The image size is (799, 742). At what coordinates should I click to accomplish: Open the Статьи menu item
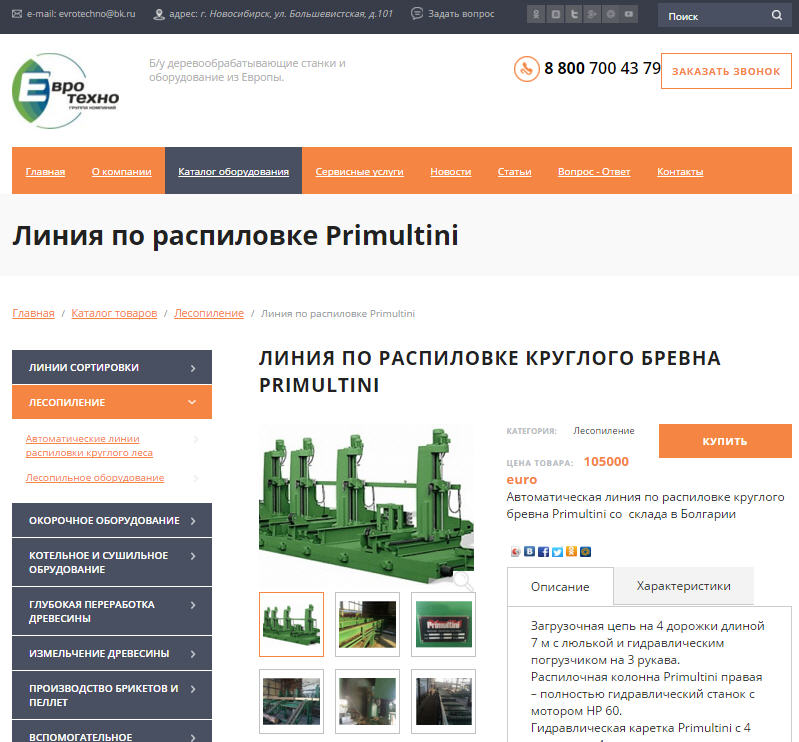click(514, 172)
